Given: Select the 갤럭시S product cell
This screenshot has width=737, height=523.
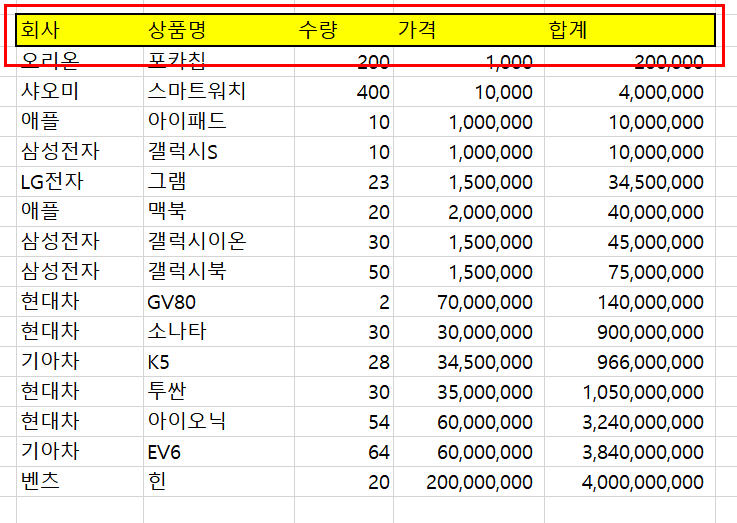Looking at the screenshot, I should click(x=219, y=151).
